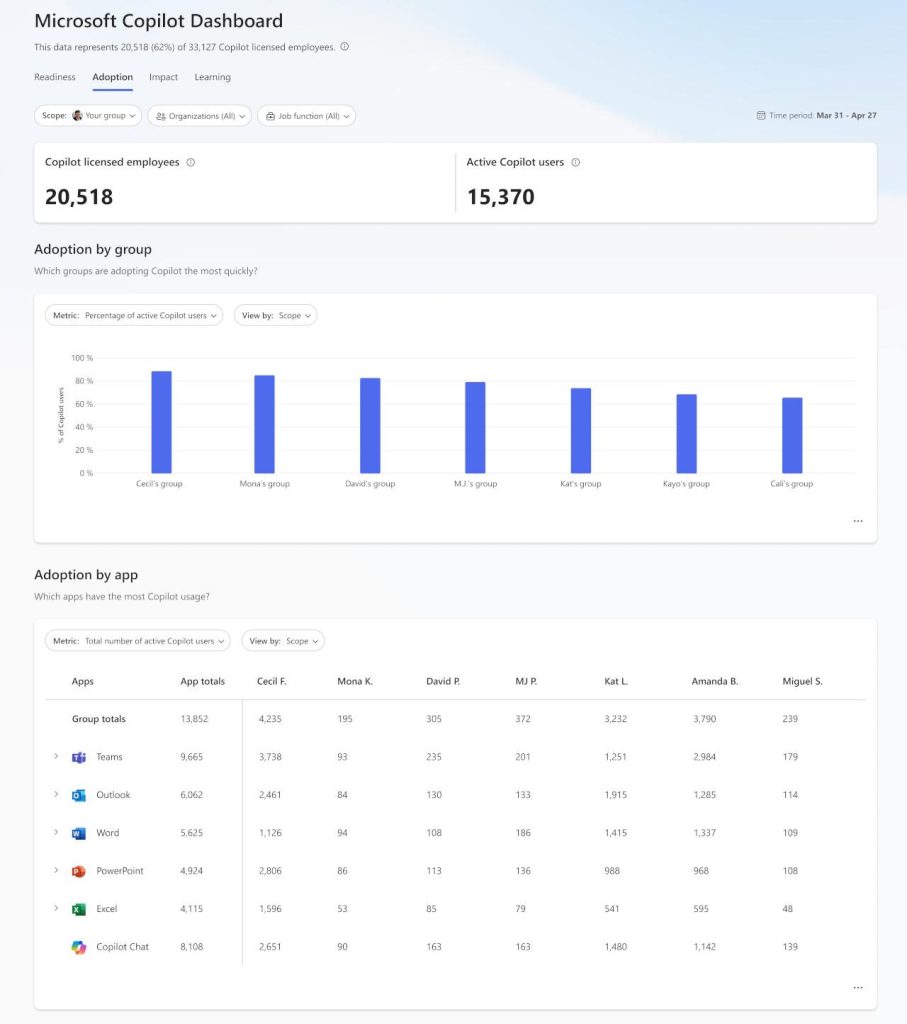Click the David's group bar
907x1024 pixels.
coord(370,425)
